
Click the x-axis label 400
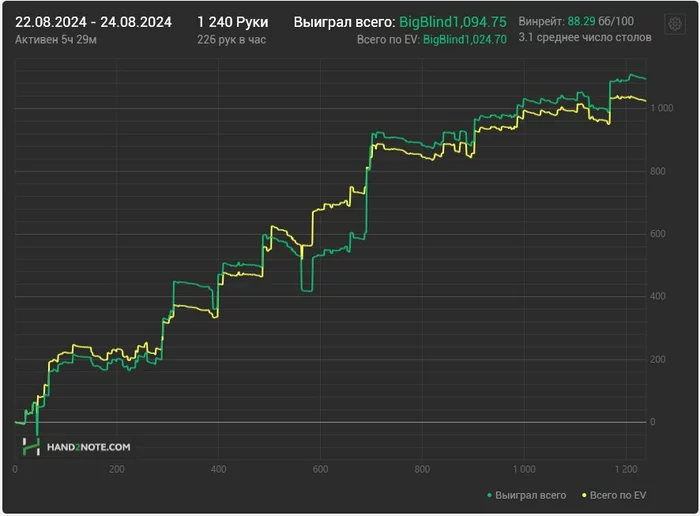click(218, 469)
